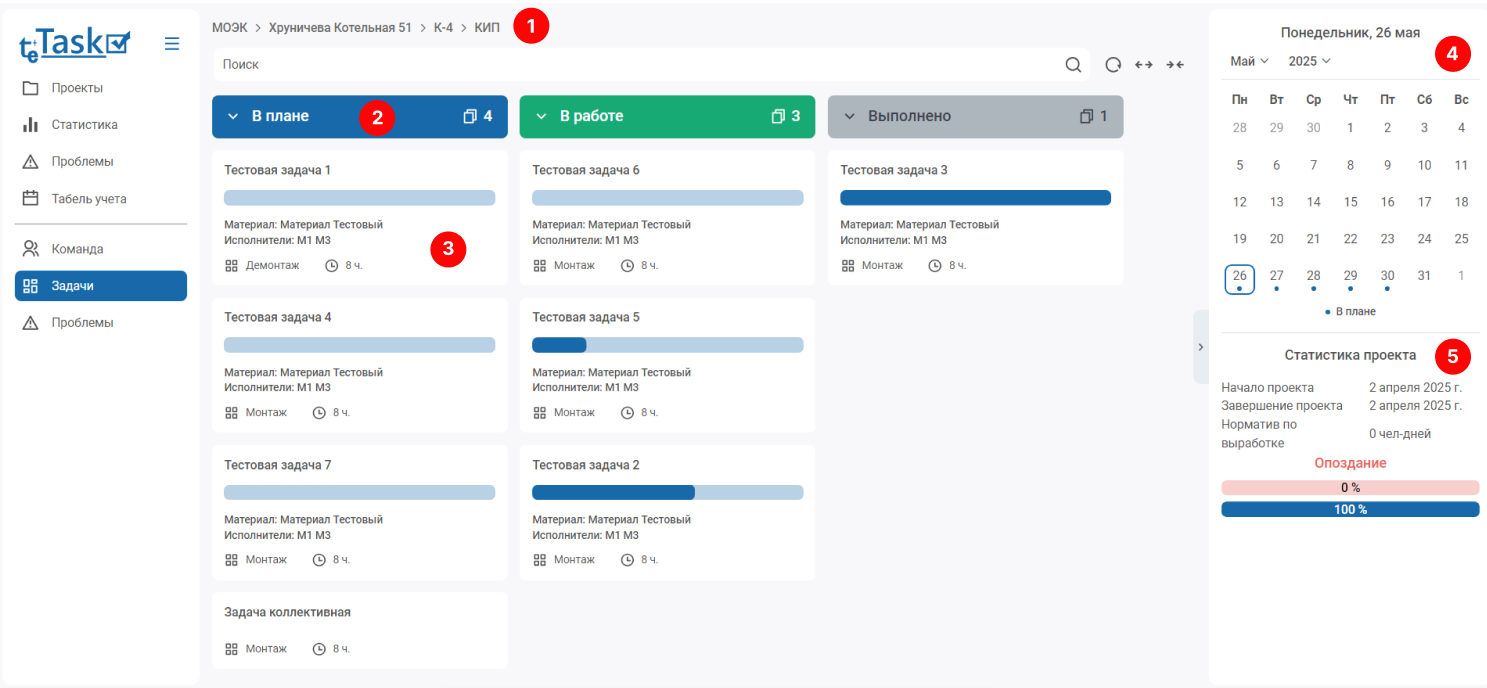Select day 27 in the calendar

click(1276, 276)
